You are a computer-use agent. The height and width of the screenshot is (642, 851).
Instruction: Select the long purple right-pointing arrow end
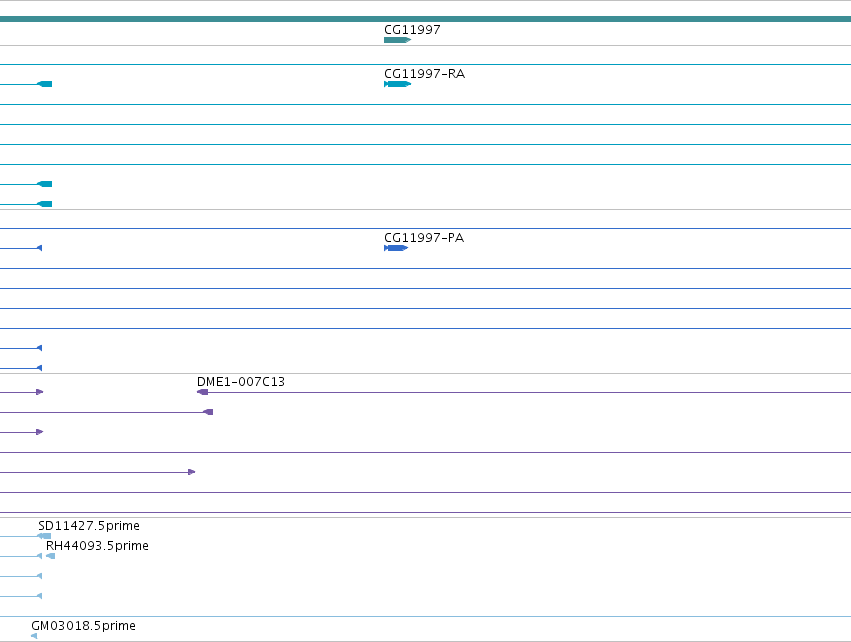tap(192, 472)
